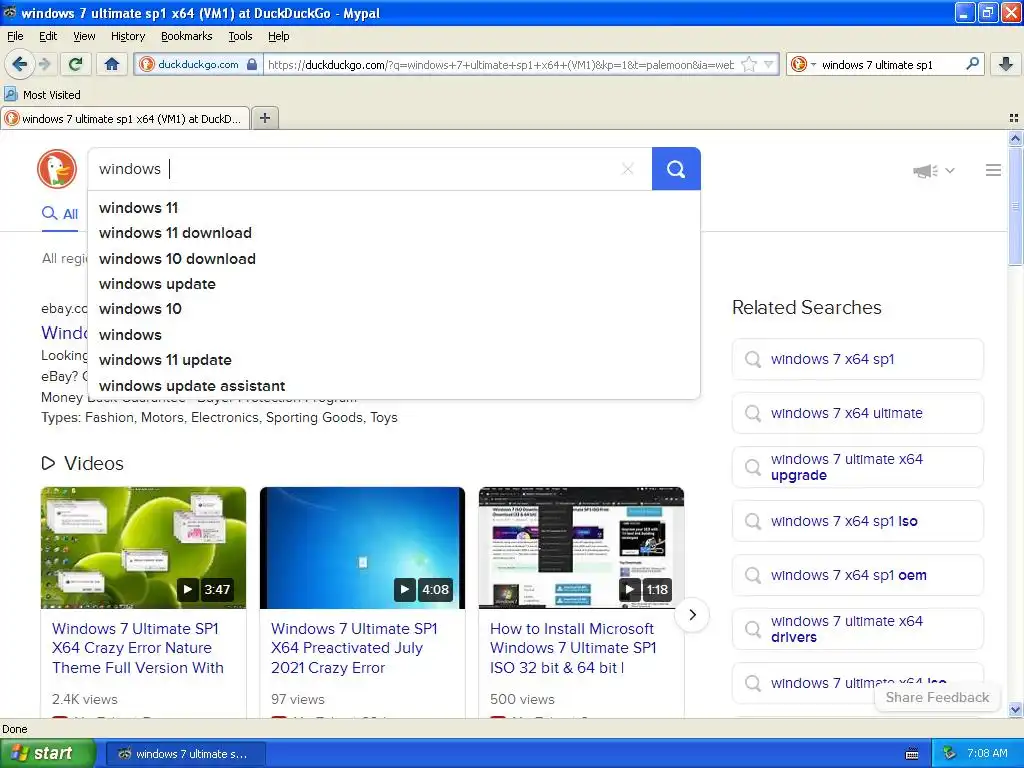Screen dimensions: 1024x768
Task: Open the hamburger side menu
Action: click(993, 170)
